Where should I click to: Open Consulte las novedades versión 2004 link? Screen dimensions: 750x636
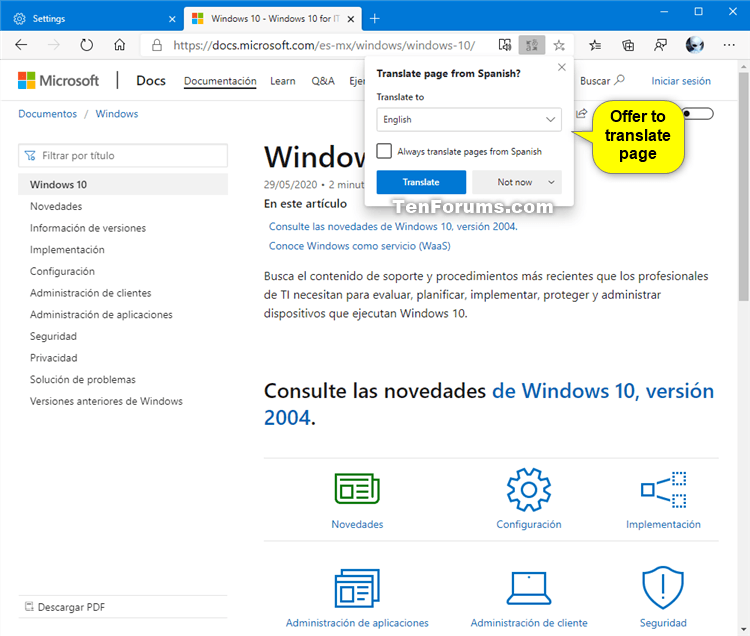393,226
